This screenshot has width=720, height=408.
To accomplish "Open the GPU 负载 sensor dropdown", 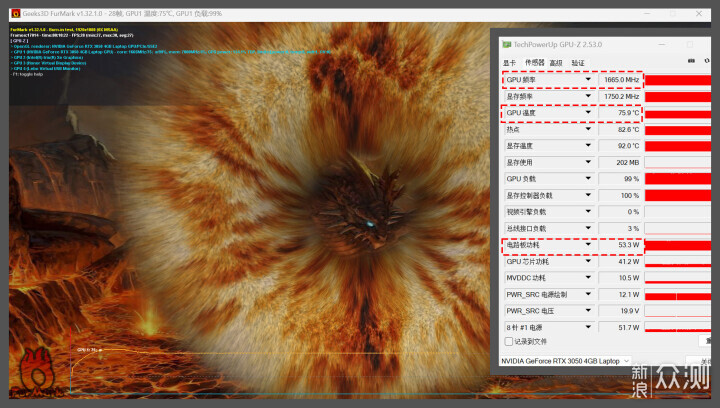I will point(588,179).
